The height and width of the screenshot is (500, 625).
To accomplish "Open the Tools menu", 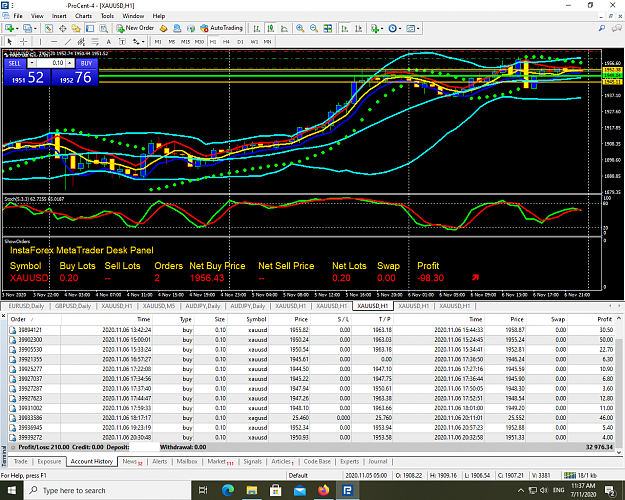I will pos(107,16).
